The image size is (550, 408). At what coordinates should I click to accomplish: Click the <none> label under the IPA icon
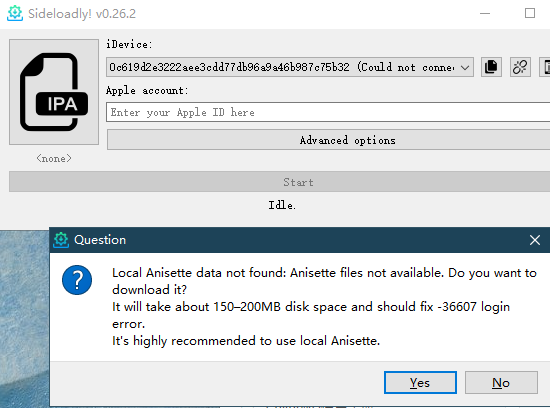tap(54, 159)
